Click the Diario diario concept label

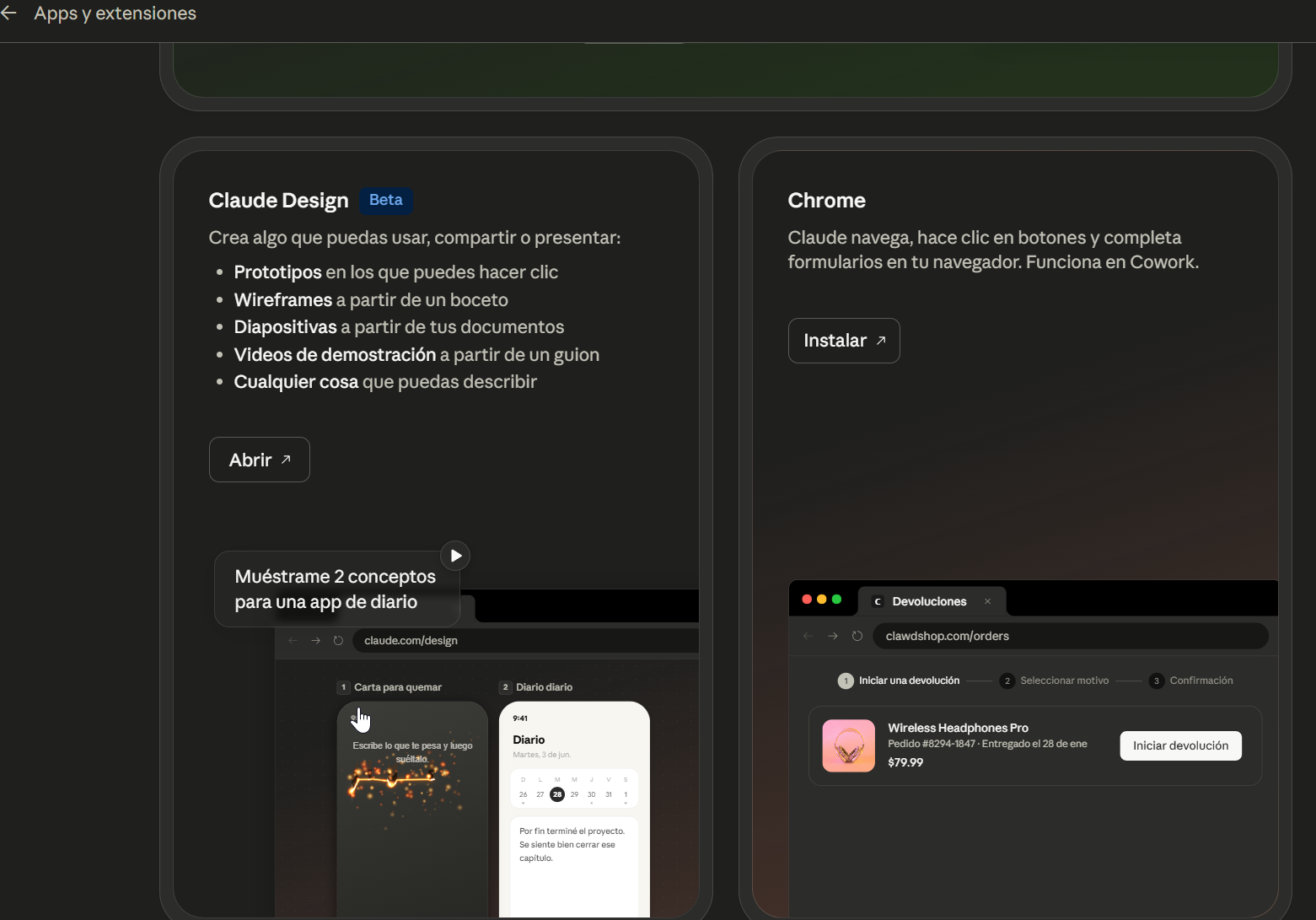[536, 687]
